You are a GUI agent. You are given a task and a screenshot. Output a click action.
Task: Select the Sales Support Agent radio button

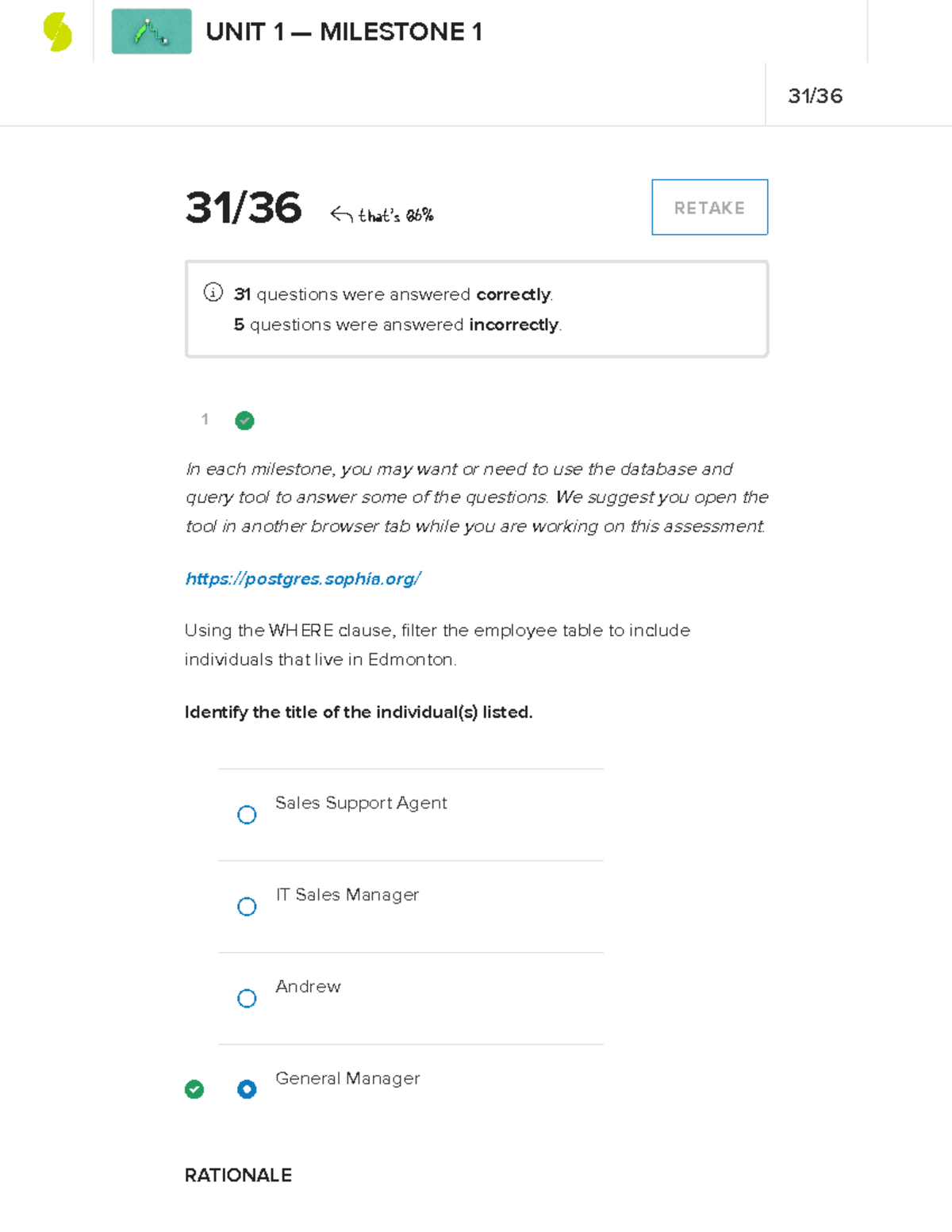[247, 815]
